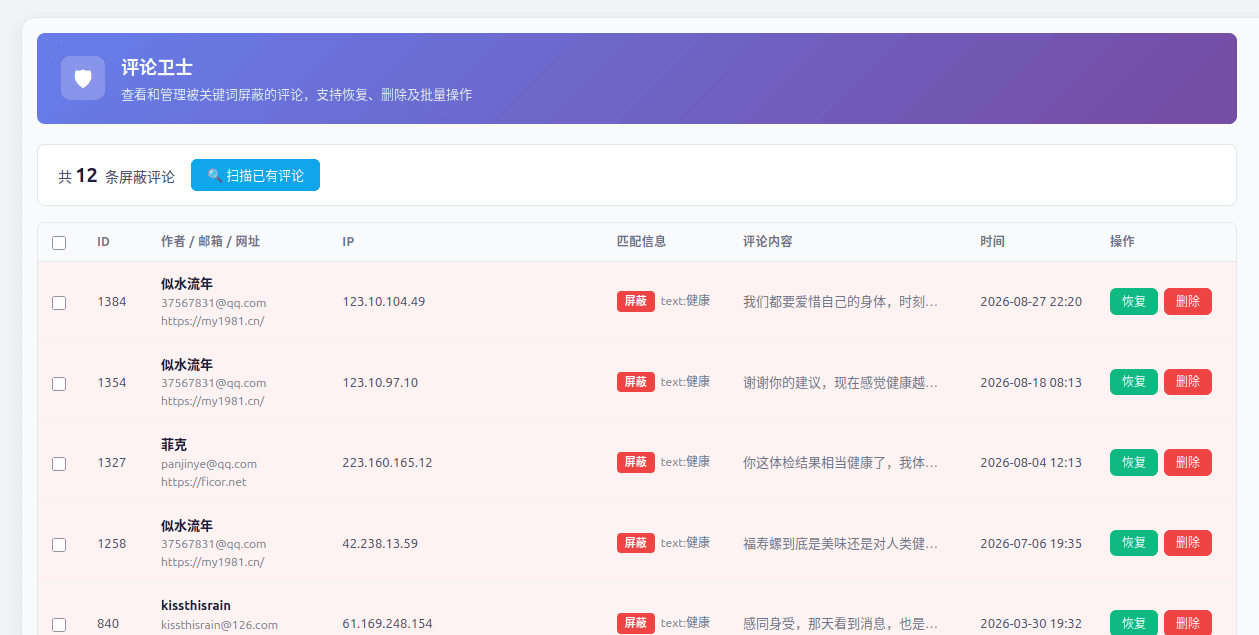Restore comment 1354 with 恢复 button
Screen dimensions: 1259x635
point(1134,382)
